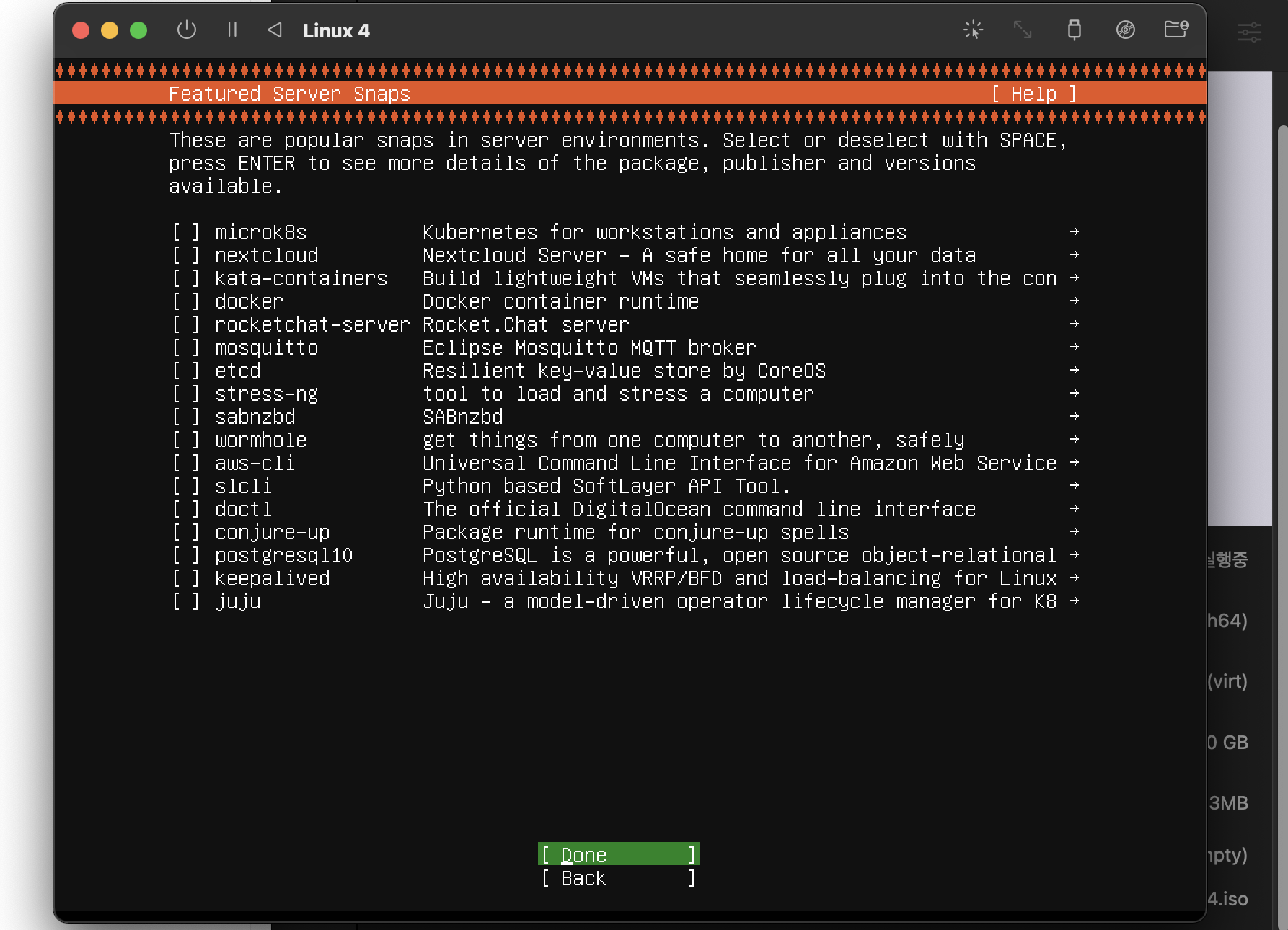
Task: Enable the docker snap checkbox
Action: pos(185,301)
